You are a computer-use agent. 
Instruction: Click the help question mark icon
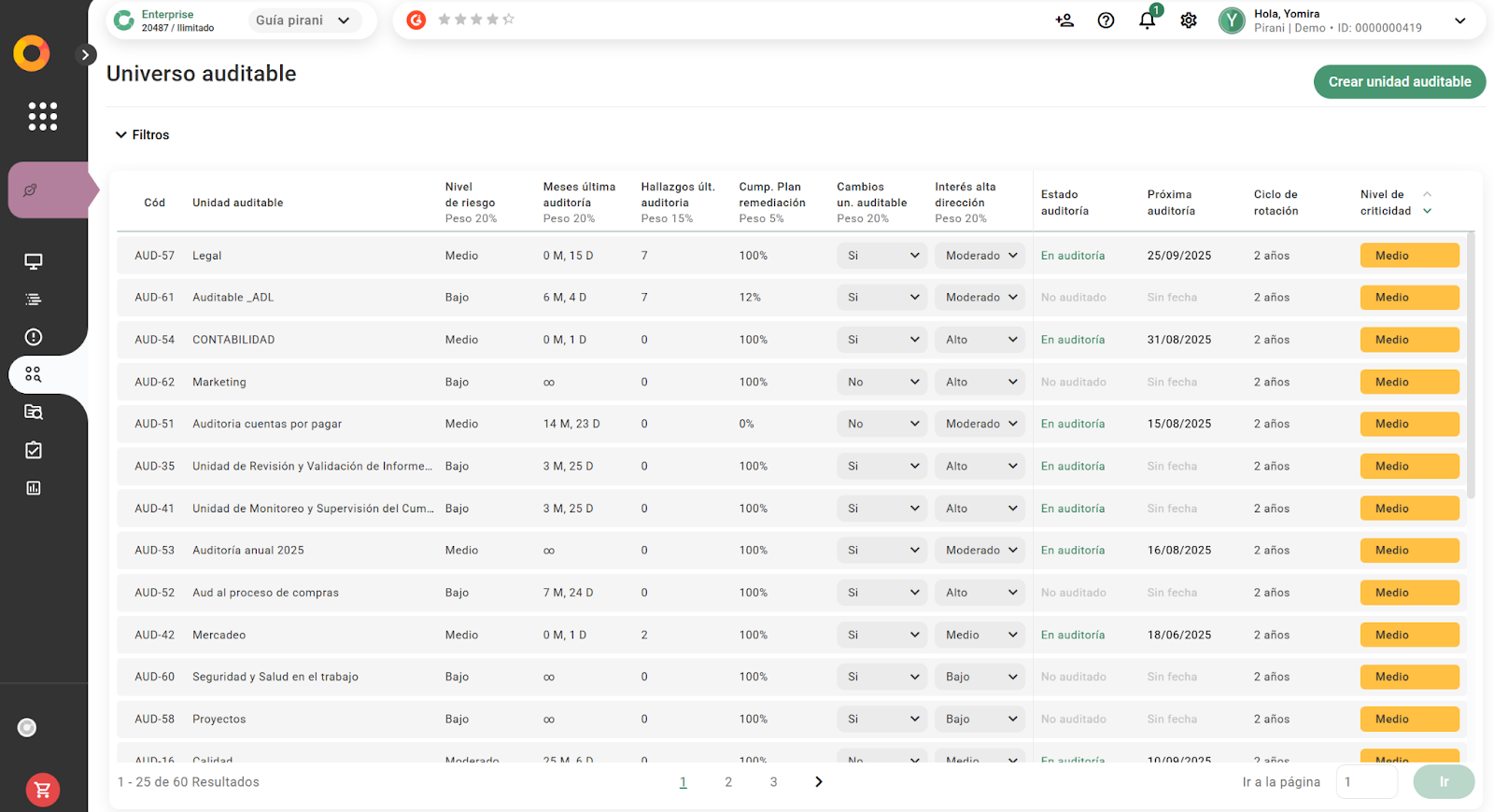tap(1106, 21)
